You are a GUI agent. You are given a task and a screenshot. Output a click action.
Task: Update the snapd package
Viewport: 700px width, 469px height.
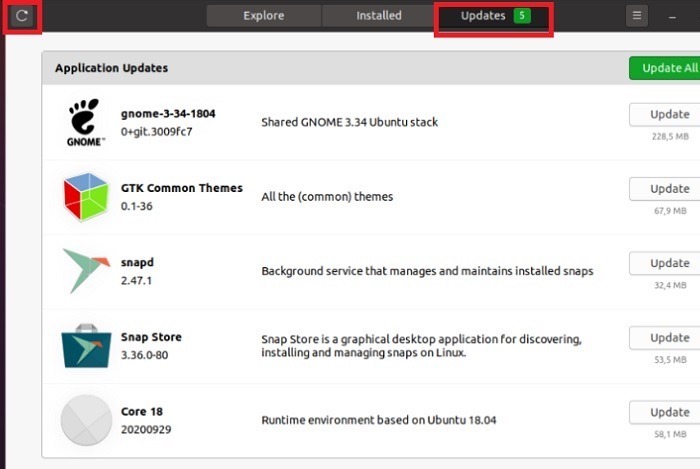click(x=665, y=263)
